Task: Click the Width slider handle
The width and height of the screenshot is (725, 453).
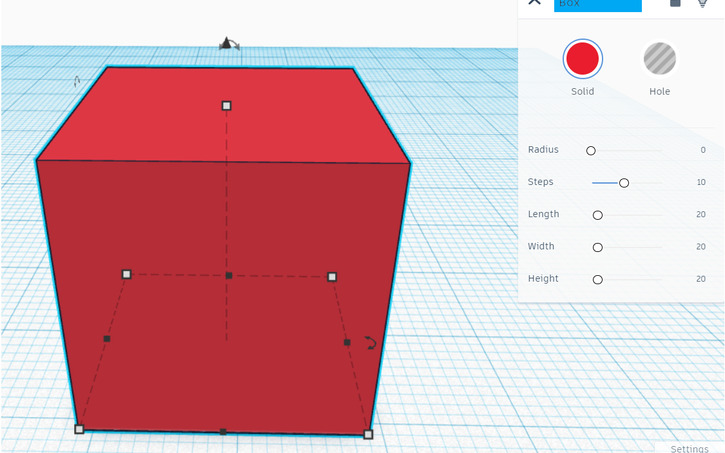Action: tap(597, 248)
